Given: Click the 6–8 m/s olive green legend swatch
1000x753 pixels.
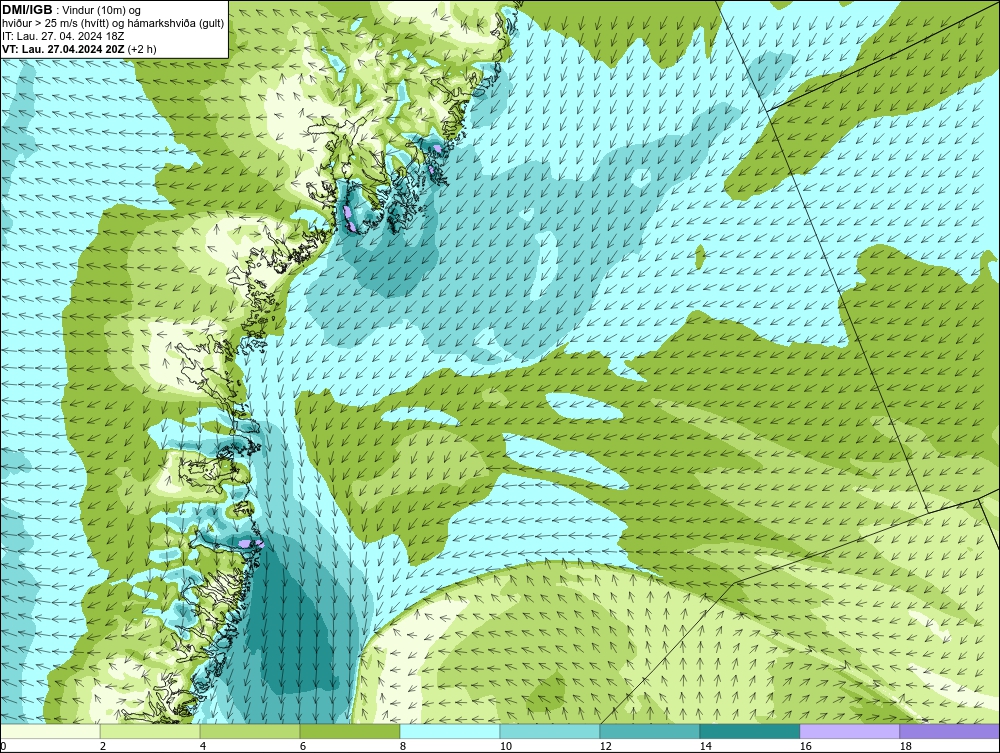Looking at the screenshot, I should tap(350, 731).
